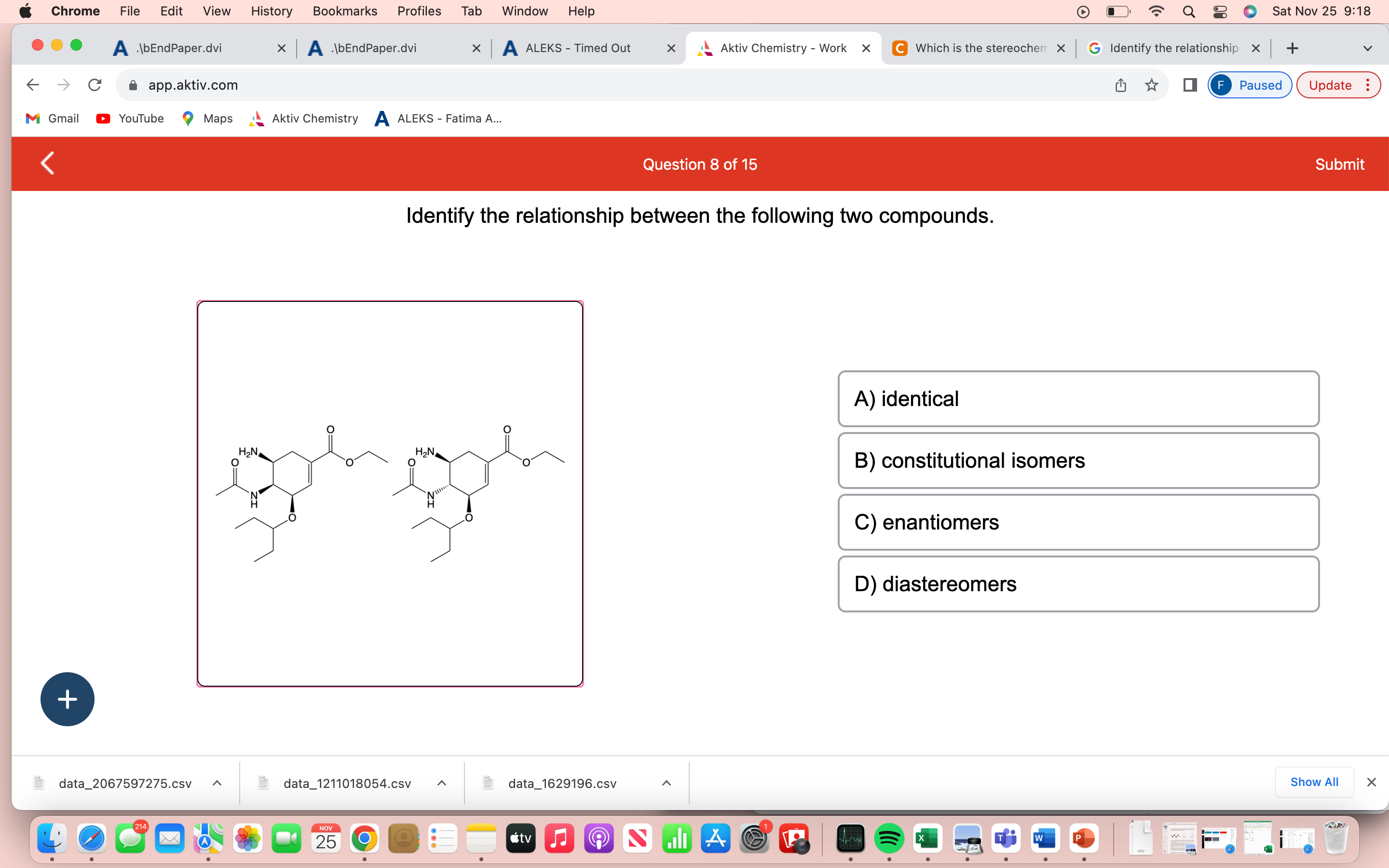Expand options for data_2067597275.csv download

[217, 783]
